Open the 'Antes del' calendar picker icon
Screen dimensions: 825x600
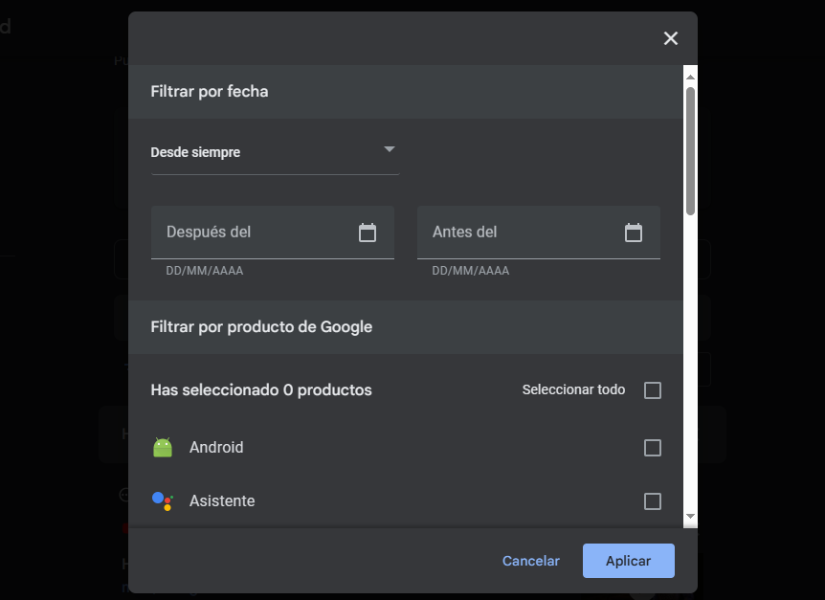pos(633,232)
